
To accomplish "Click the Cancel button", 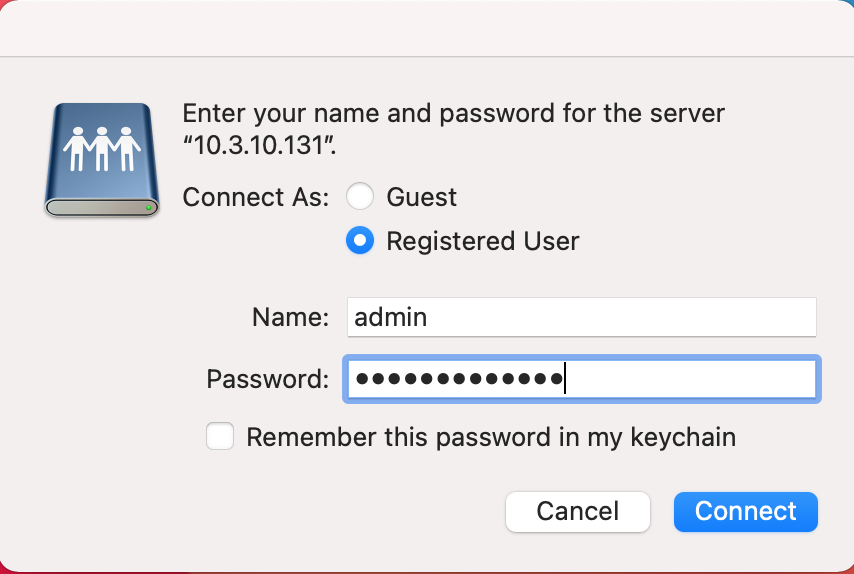I will [x=578, y=511].
